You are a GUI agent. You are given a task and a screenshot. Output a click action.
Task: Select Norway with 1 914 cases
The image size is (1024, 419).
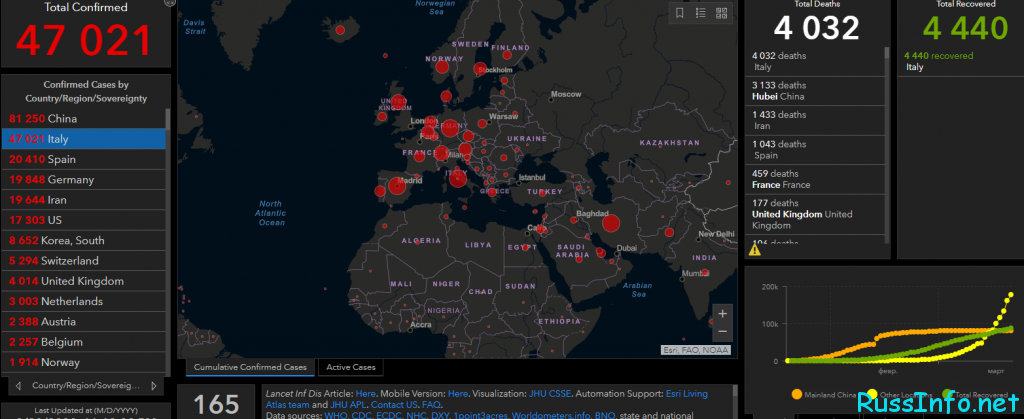pos(84,362)
